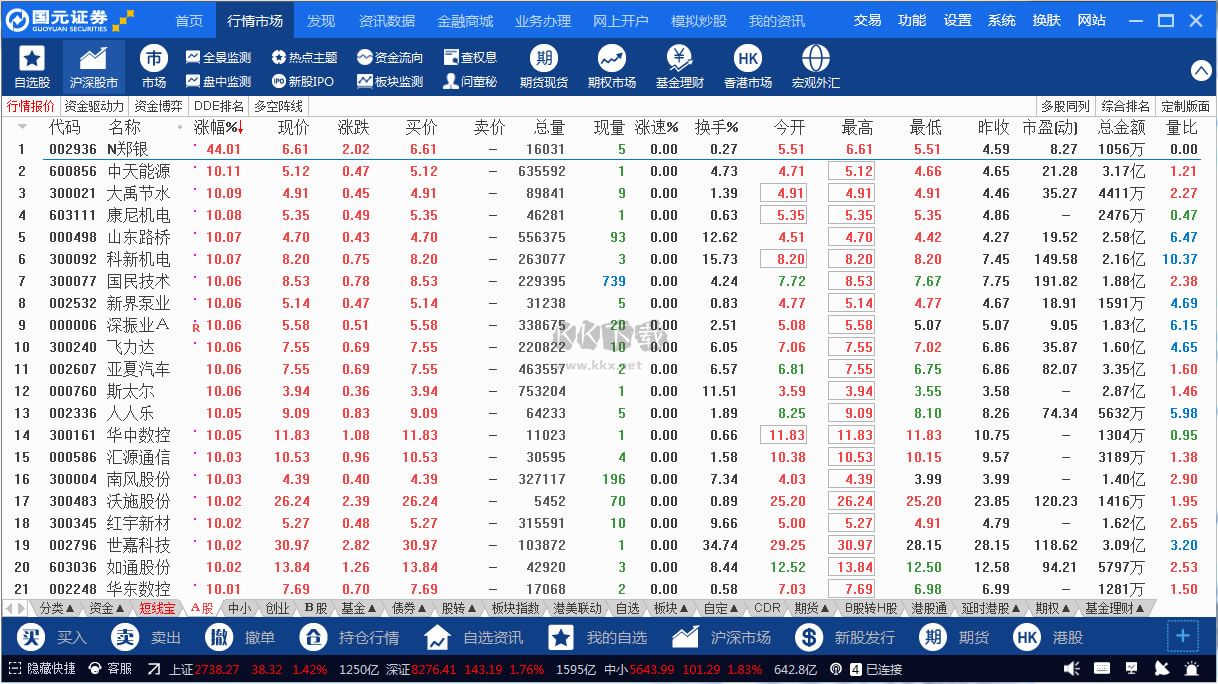This screenshot has height=684, width=1218.
Task: Expand the 板块▲ bottom tab
Action: 672,608
